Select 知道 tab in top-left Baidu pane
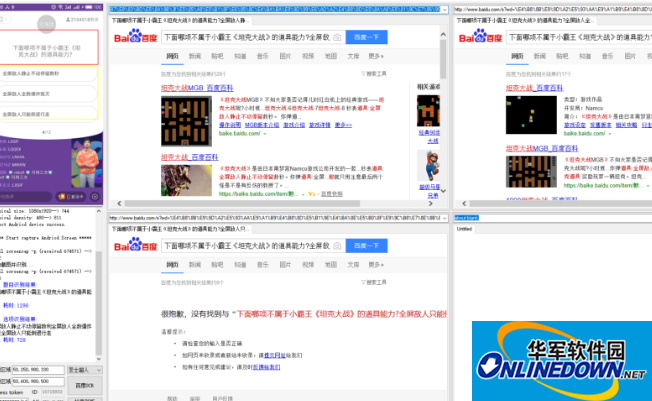The image size is (652, 401). pyautogui.click(x=240, y=56)
